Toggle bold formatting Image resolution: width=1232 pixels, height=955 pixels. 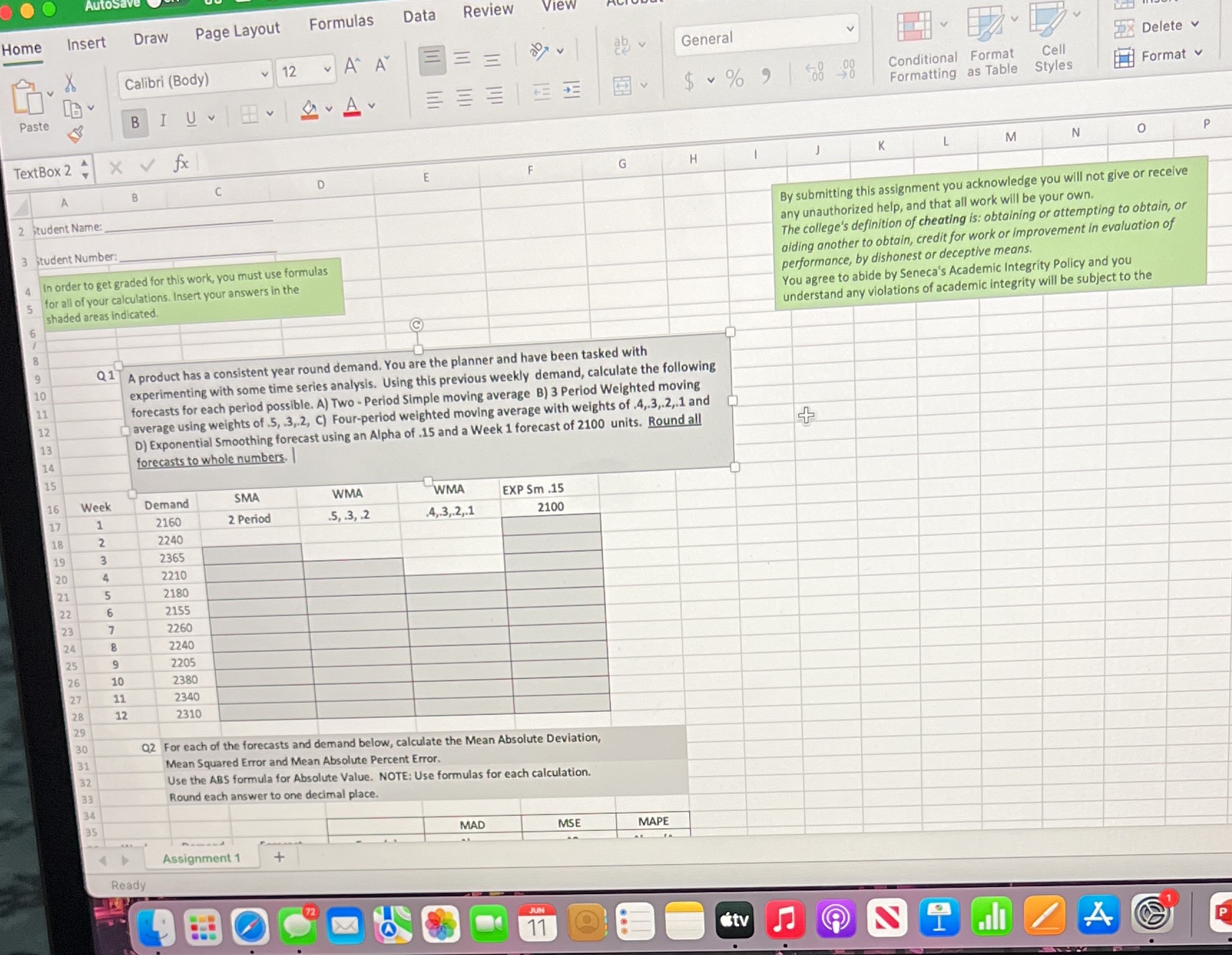tap(134, 123)
